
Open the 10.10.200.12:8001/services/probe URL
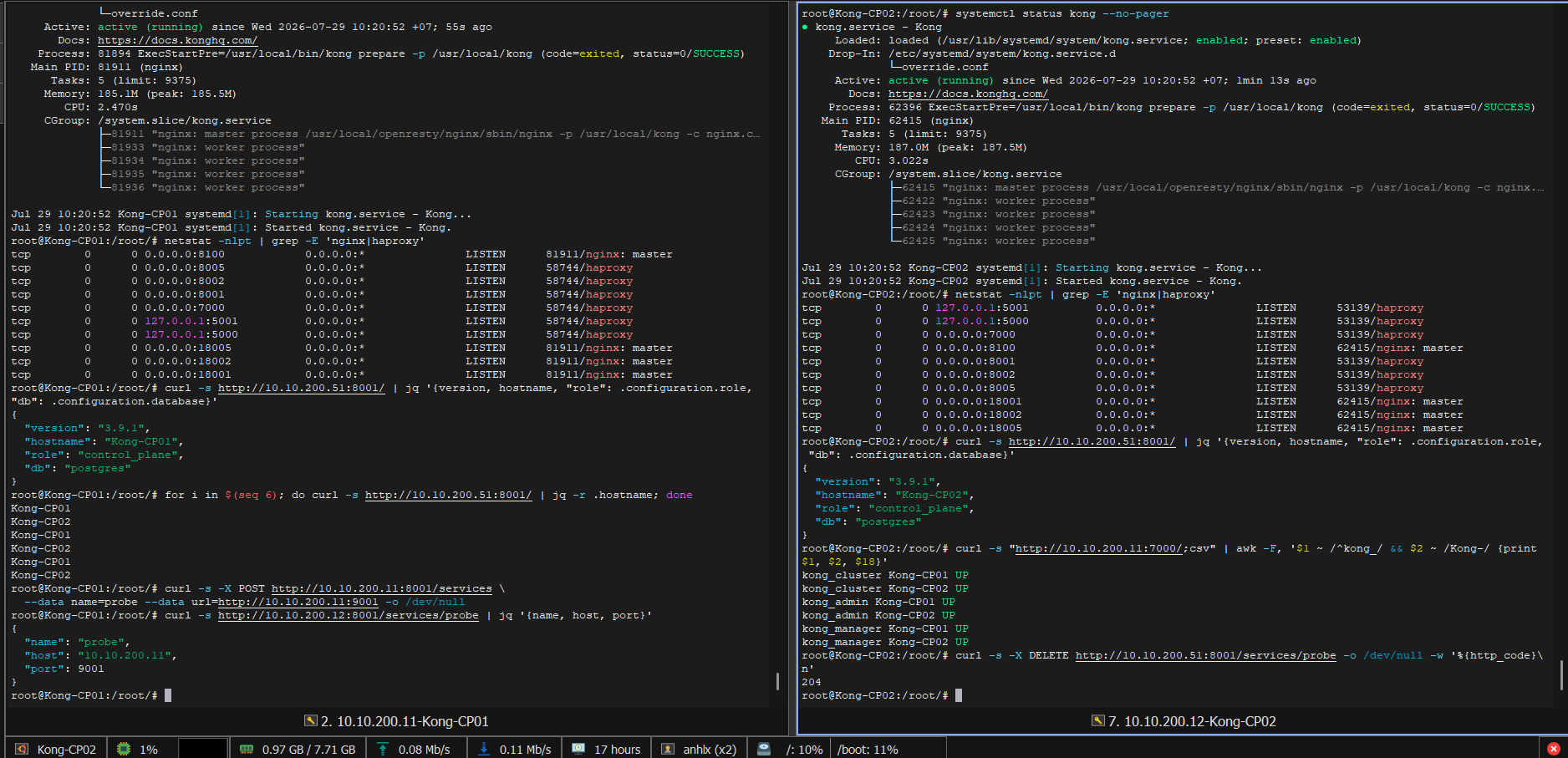[x=349, y=615]
